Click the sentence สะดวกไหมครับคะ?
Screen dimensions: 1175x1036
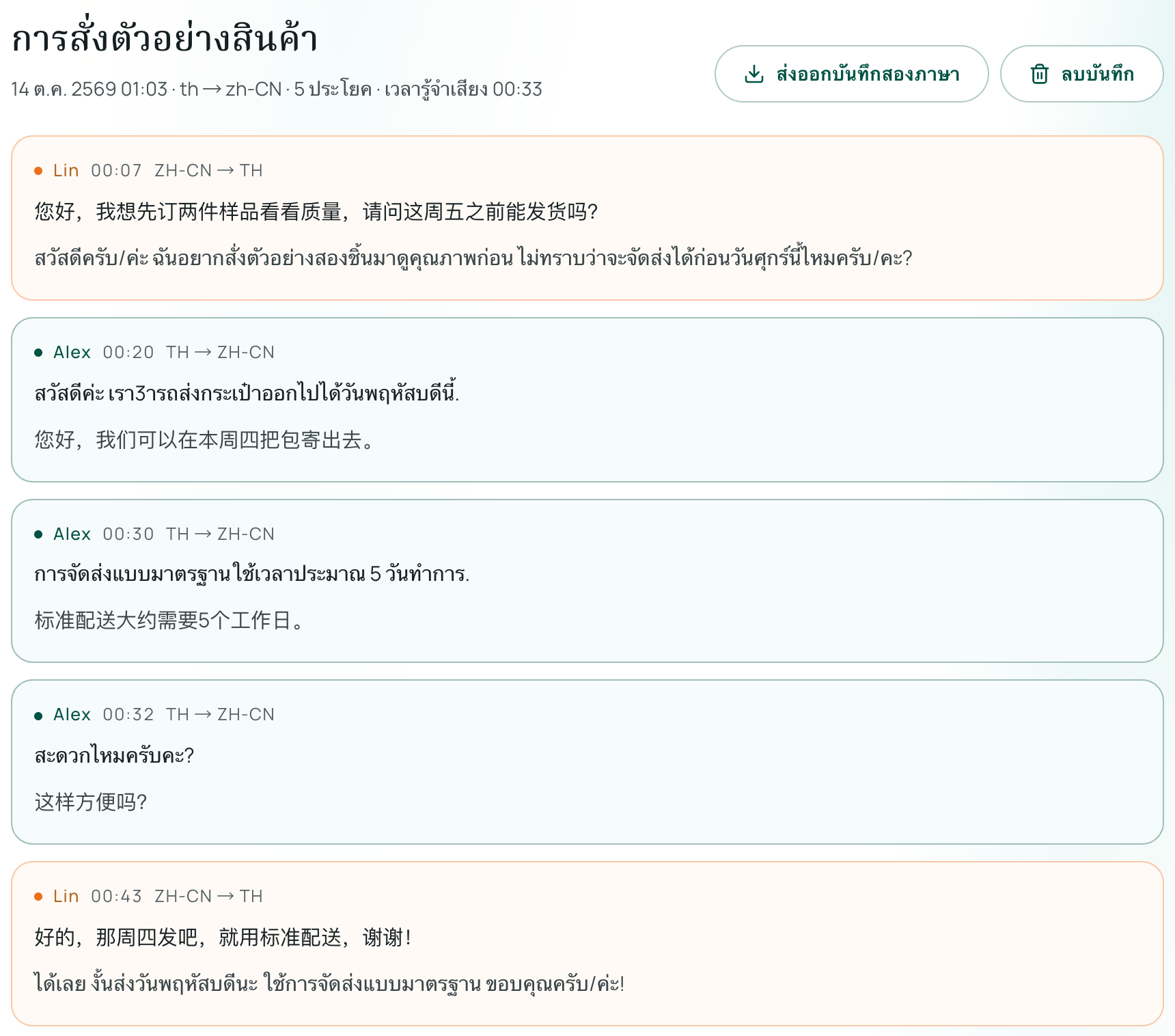point(114,755)
